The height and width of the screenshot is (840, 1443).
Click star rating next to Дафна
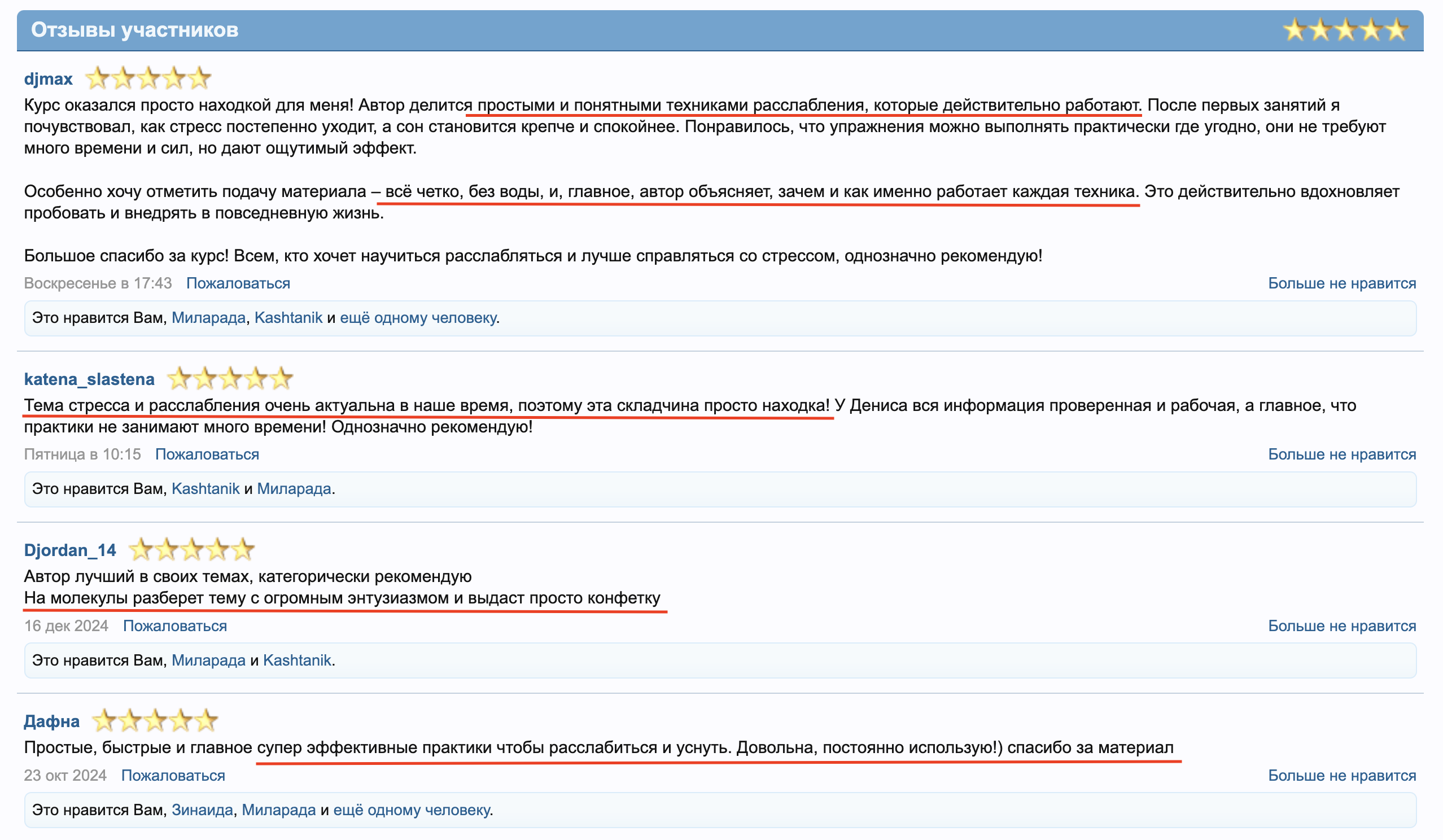tap(155, 721)
